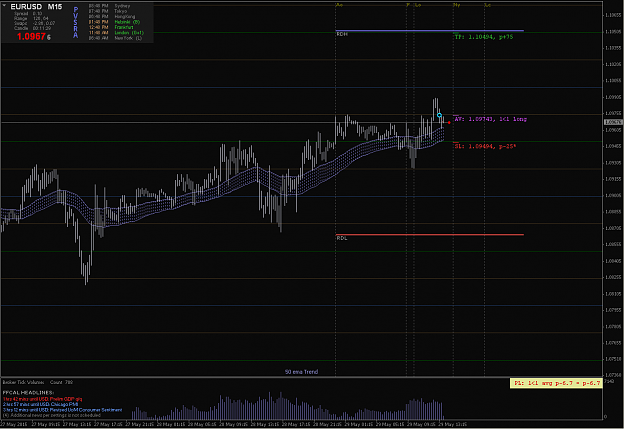625x429 pixels.
Task: Click the Broker Tick Volumes count label
Action: [37, 382]
